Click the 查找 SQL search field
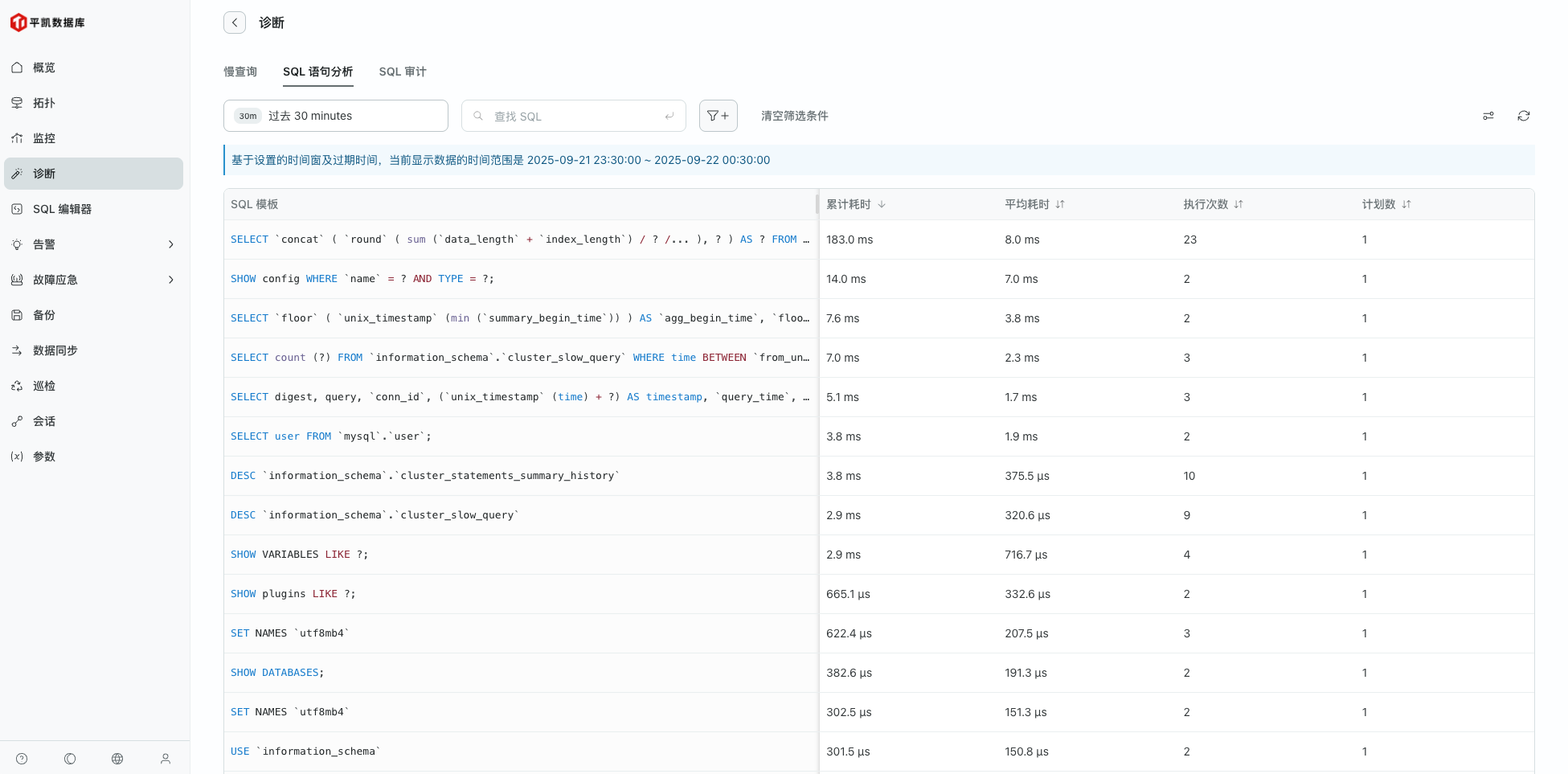Image resolution: width=1568 pixels, height=774 pixels. click(x=574, y=116)
